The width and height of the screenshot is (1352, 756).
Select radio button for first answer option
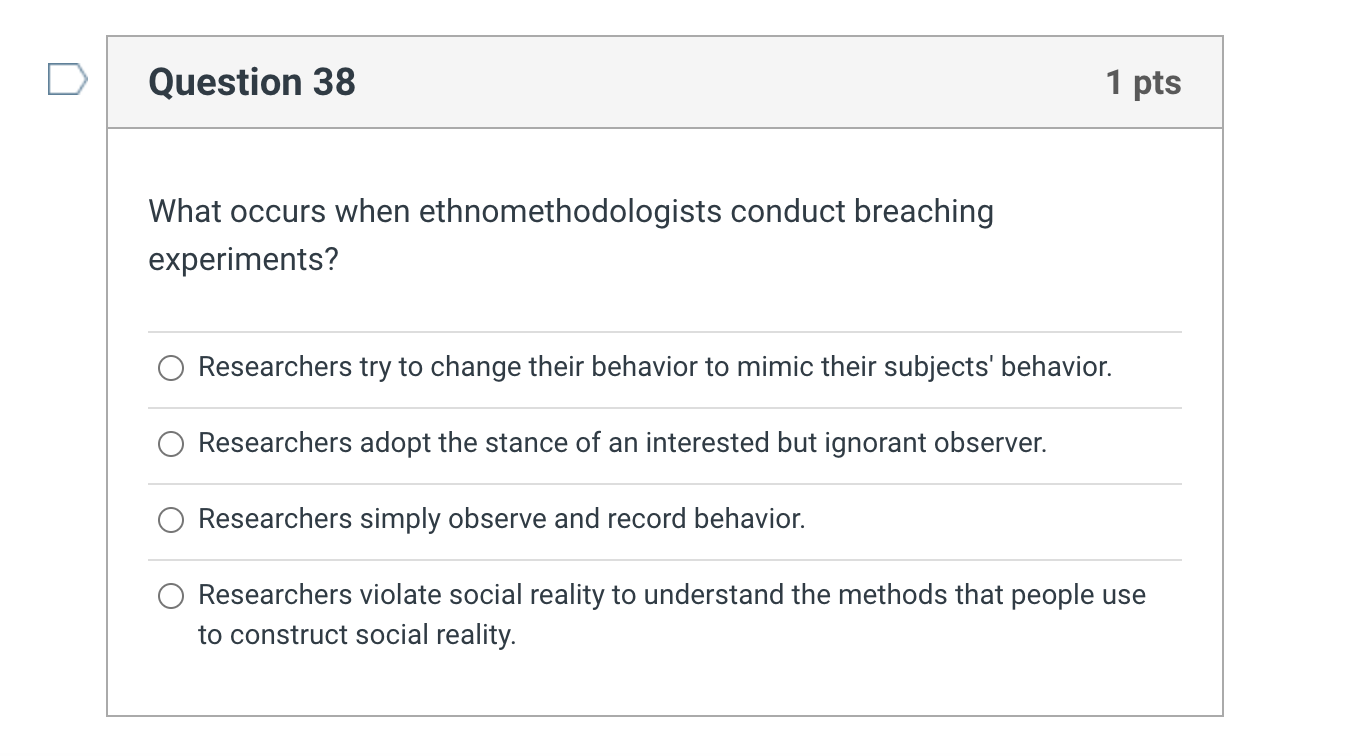click(170, 368)
